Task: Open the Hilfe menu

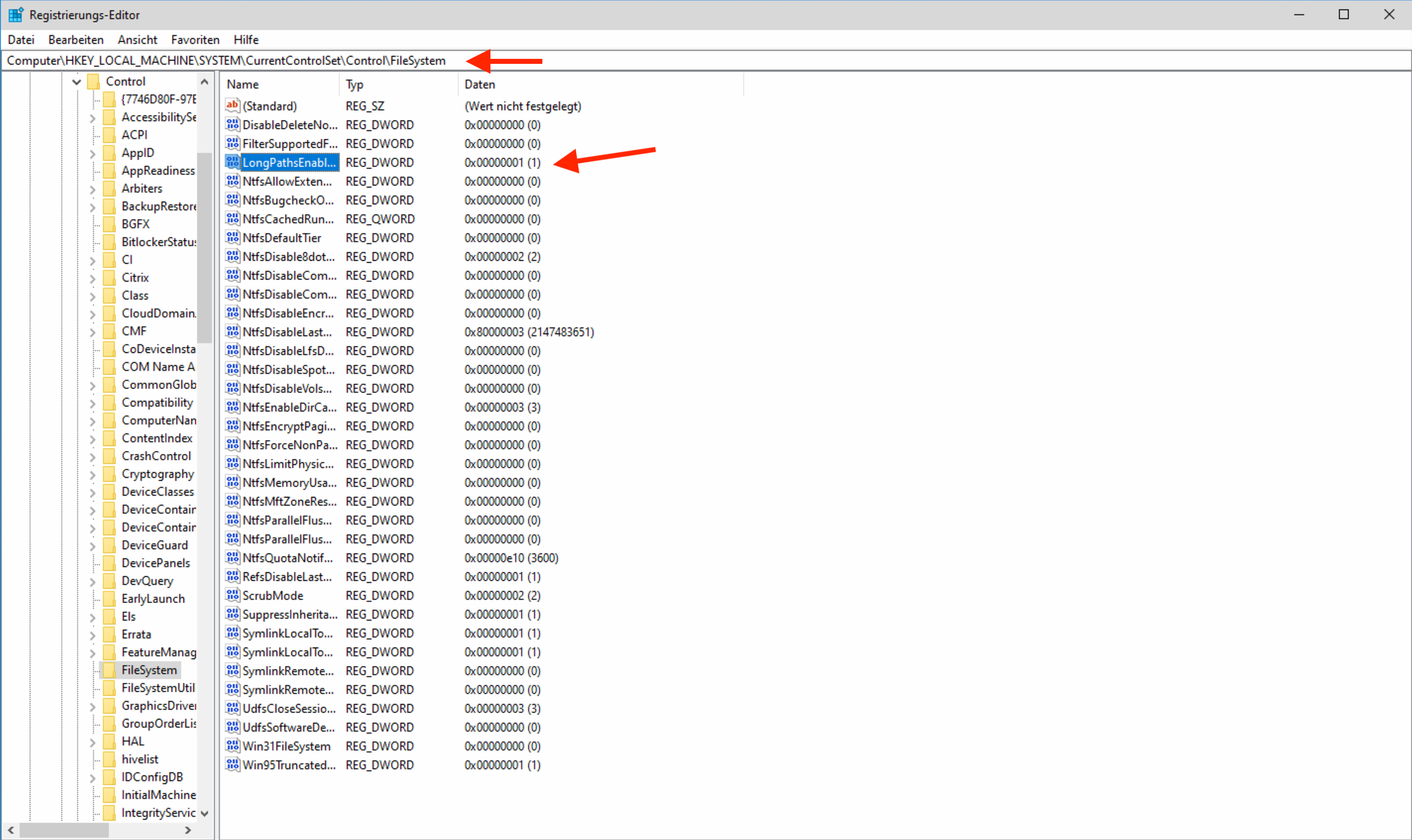Action: pyautogui.click(x=245, y=39)
